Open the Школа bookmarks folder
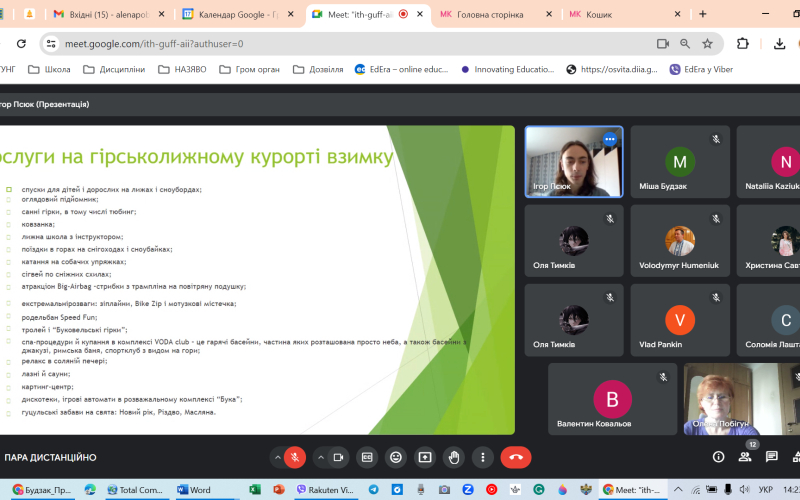The image size is (800, 500). (x=49, y=69)
